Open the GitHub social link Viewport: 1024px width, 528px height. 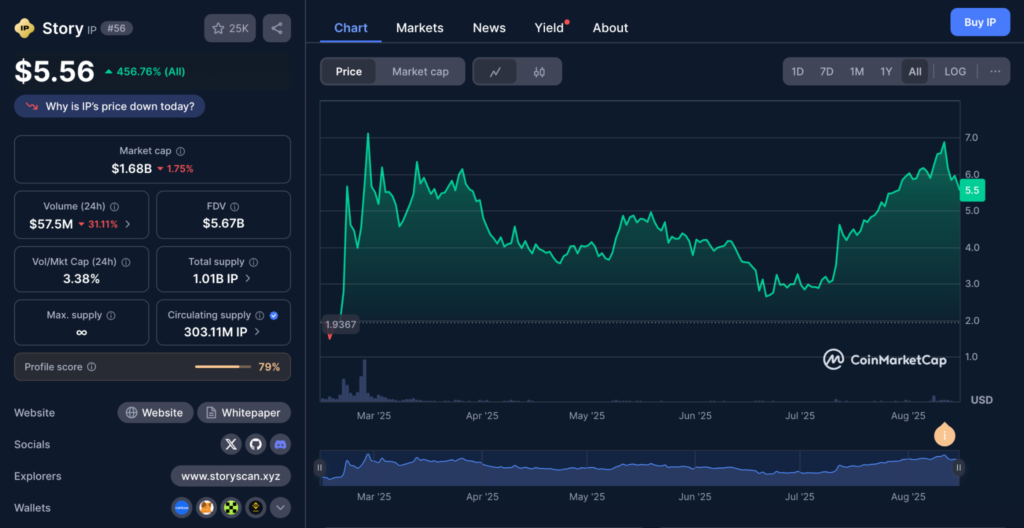tap(255, 444)
